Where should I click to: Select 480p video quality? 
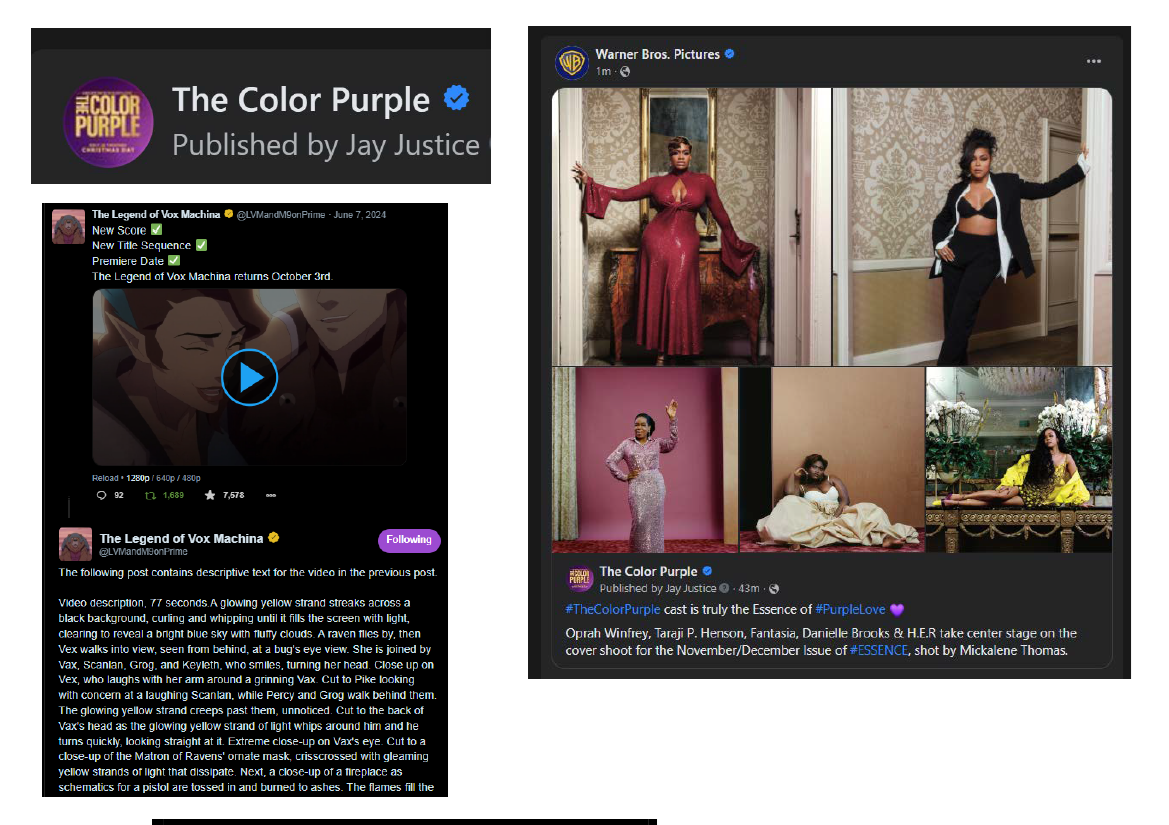point(191,478)
